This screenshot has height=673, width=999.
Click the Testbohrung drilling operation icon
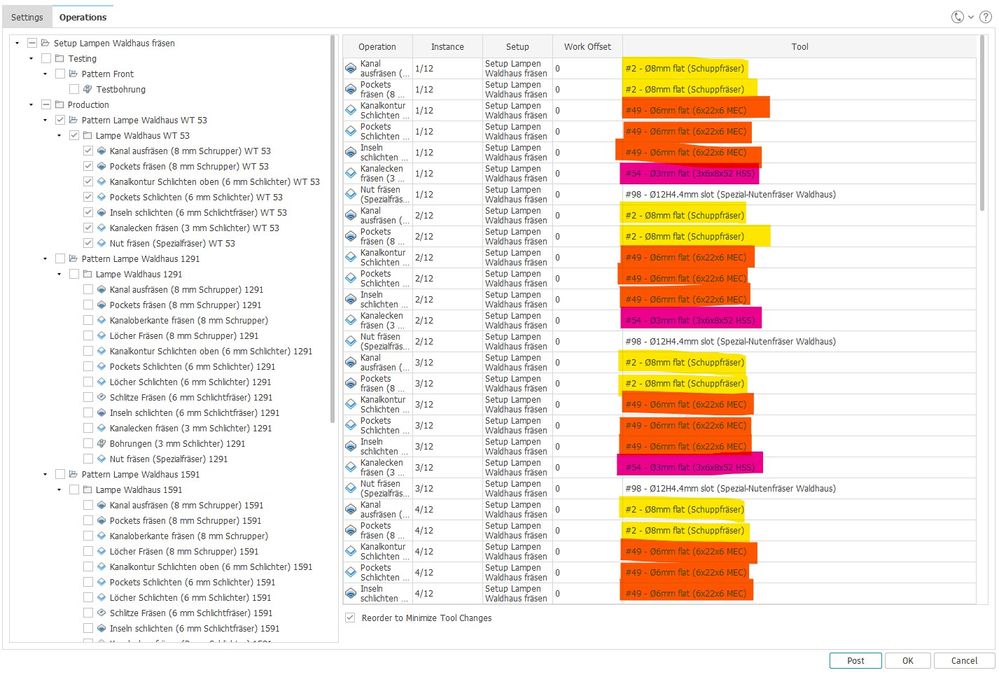[x=87, y=89]
